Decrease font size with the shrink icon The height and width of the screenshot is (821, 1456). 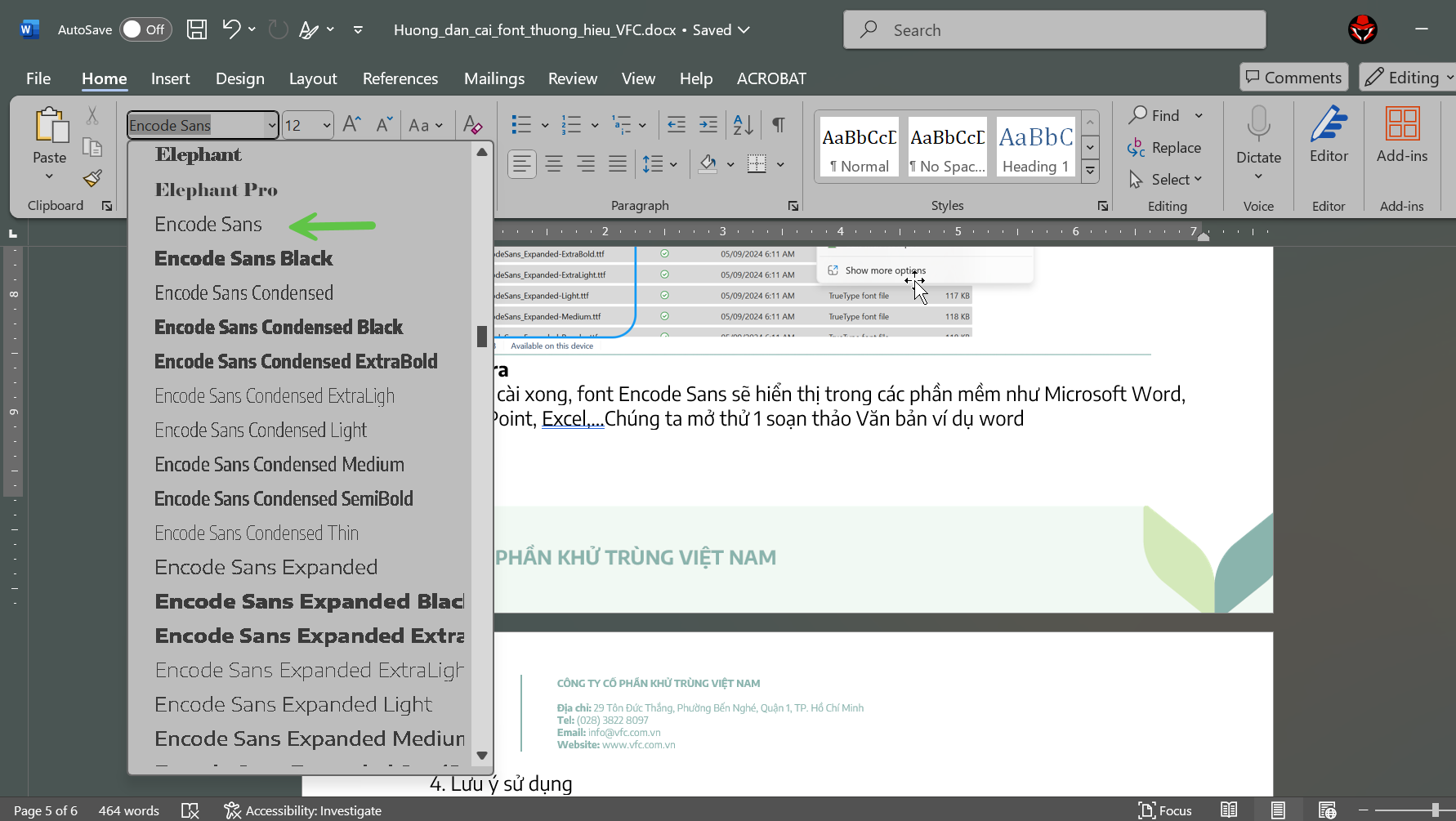click(384, 124)
